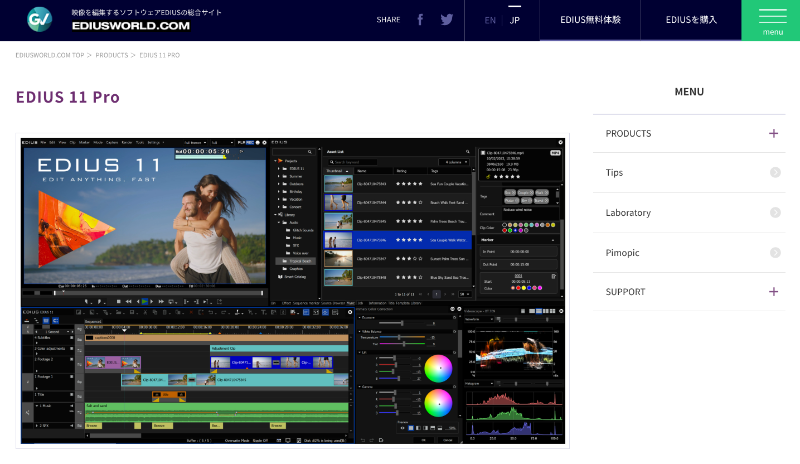Switch site language to EN
Viewport: 800px width, 464px height.
[x=490, y=20]
